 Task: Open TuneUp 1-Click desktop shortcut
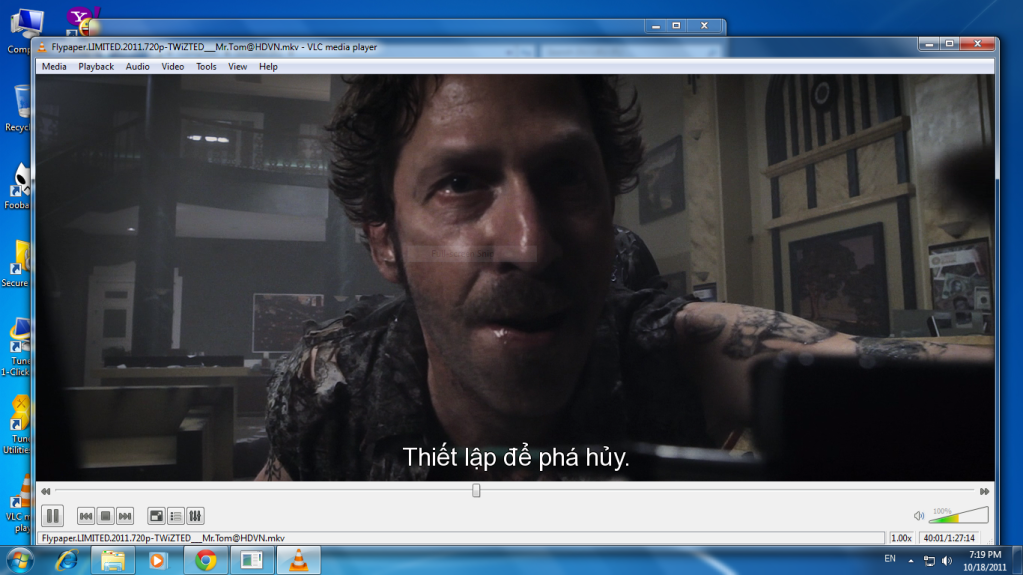pyautogui.click(x=17, y=347)
